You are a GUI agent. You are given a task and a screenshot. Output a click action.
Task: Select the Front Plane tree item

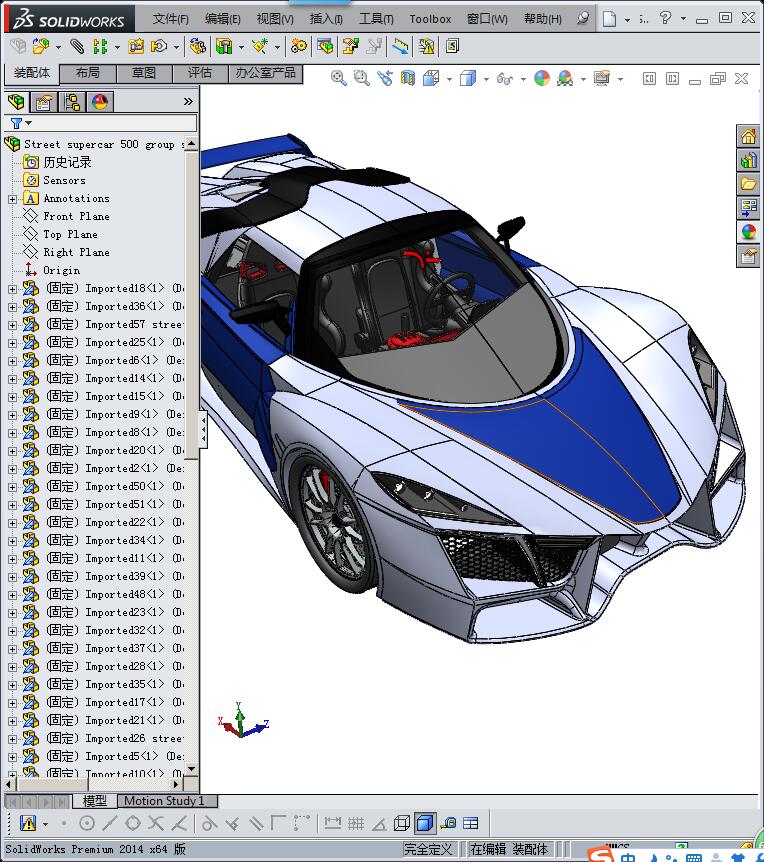(76, 217)
